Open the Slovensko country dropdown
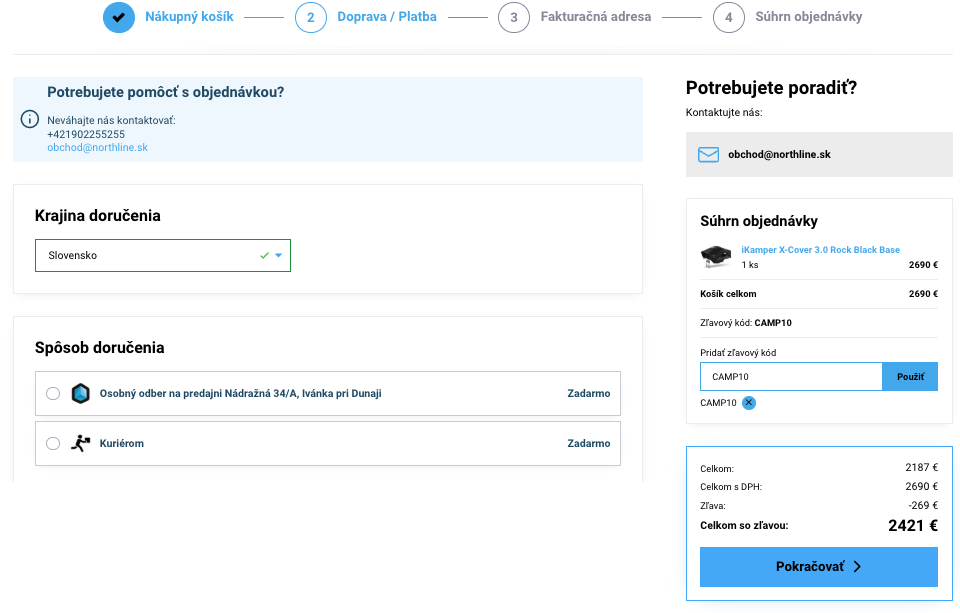The width and height of the screenshot is (960, 613). (150, 255)
